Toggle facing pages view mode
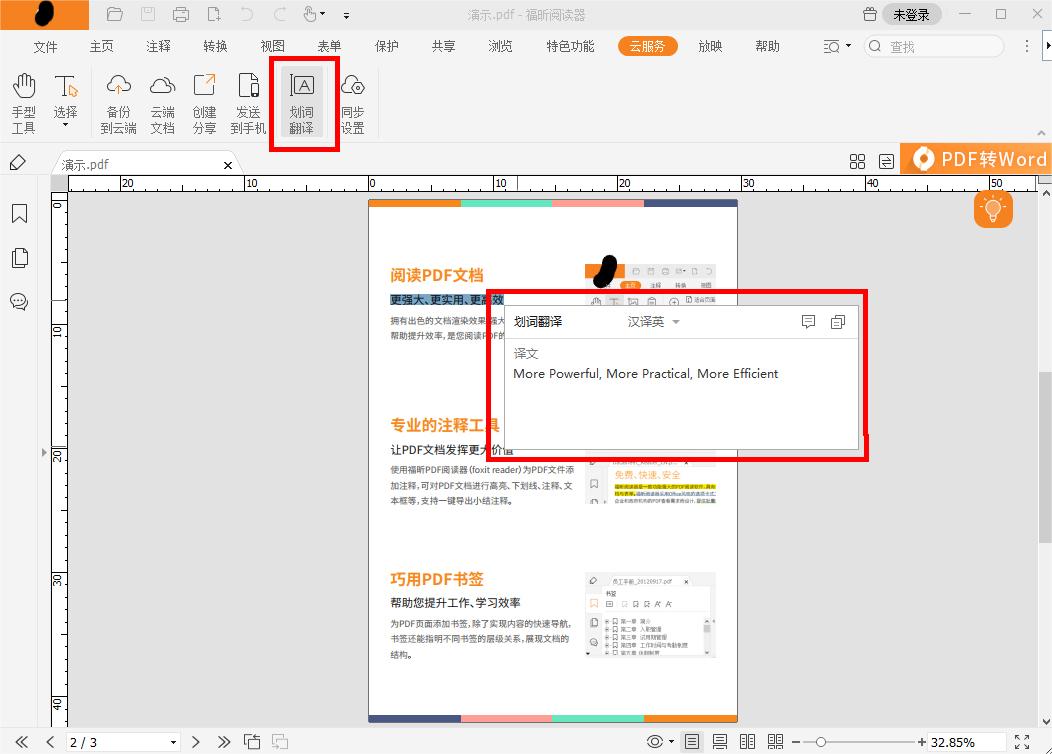Screen dimensions: 1052x754 tap(747, 741)
